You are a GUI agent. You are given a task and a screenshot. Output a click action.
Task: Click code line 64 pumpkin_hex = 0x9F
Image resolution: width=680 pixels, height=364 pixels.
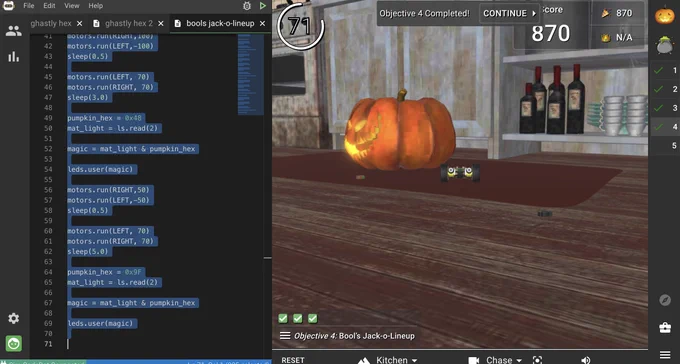(106, 272)
